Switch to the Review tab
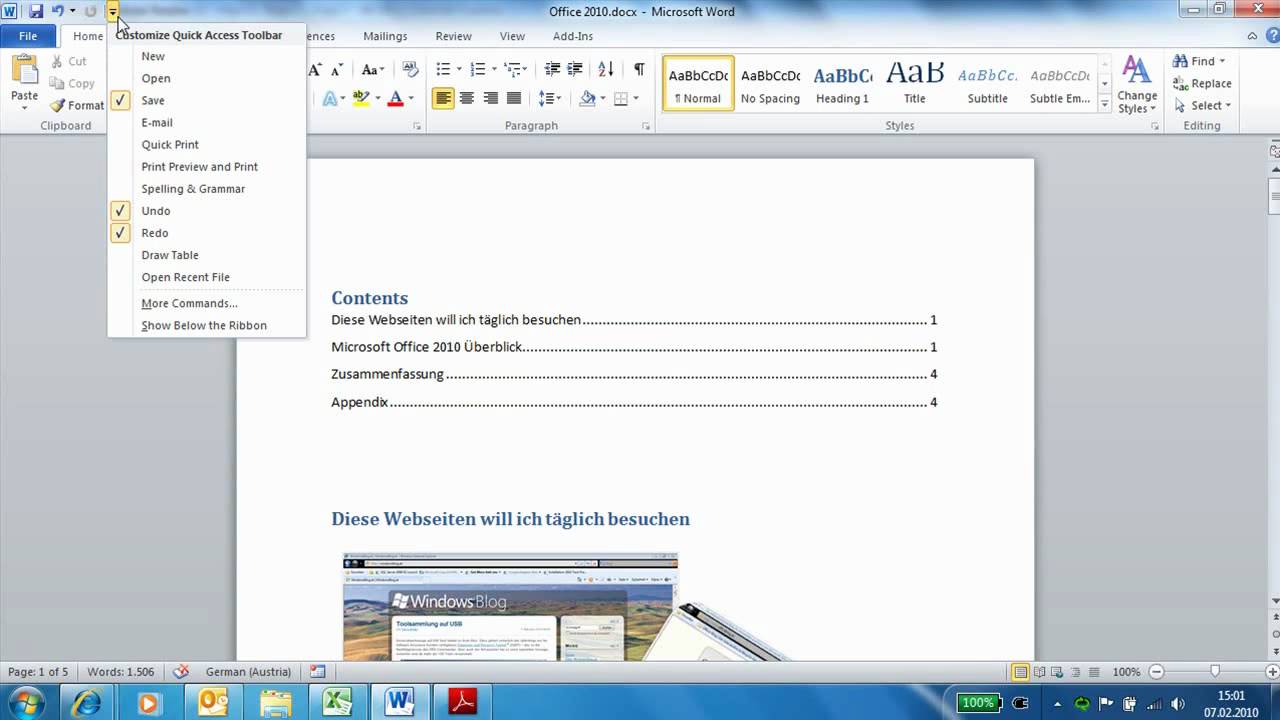The image size is (1280, 720). [453, 36]
